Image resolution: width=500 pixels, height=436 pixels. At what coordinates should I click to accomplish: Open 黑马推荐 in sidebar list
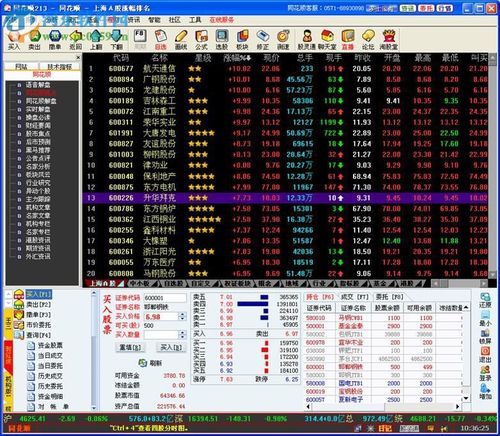(x=38, y=150)
